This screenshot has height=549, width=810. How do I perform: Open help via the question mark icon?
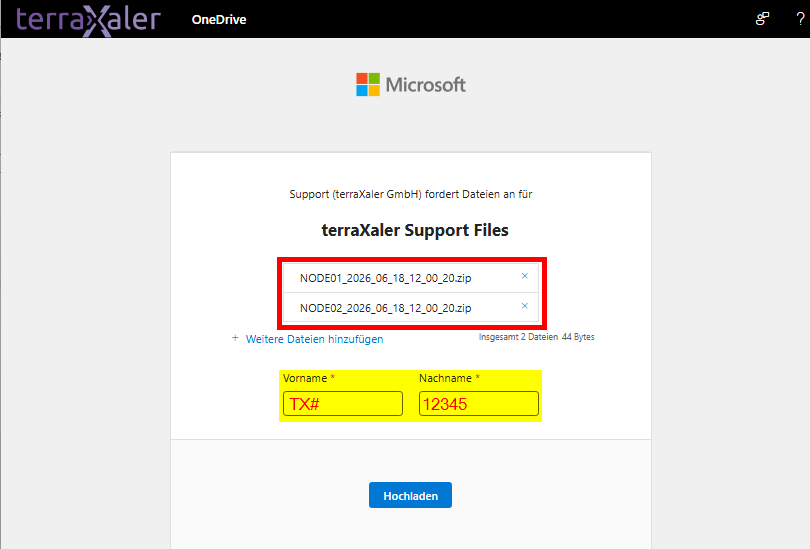(800, 19)
